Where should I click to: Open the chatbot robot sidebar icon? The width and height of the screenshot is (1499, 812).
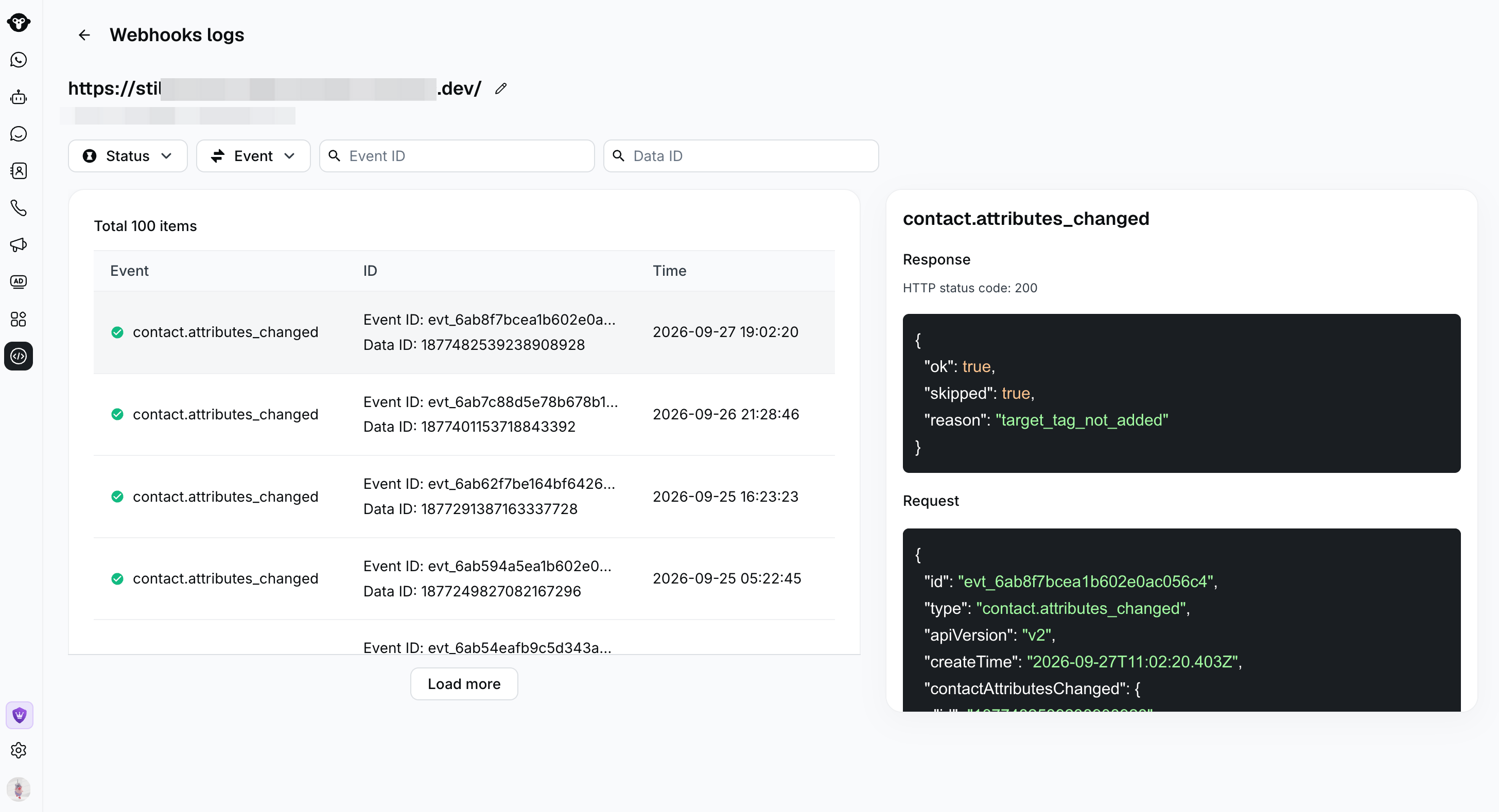click(x=19, y=97)
